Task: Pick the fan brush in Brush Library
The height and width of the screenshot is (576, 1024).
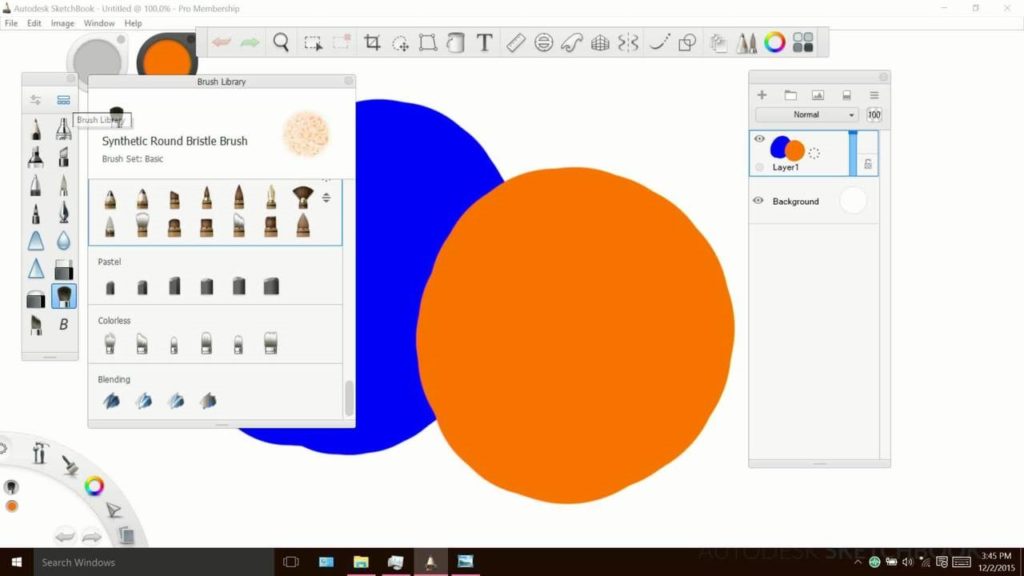Action: click(302, 197)
